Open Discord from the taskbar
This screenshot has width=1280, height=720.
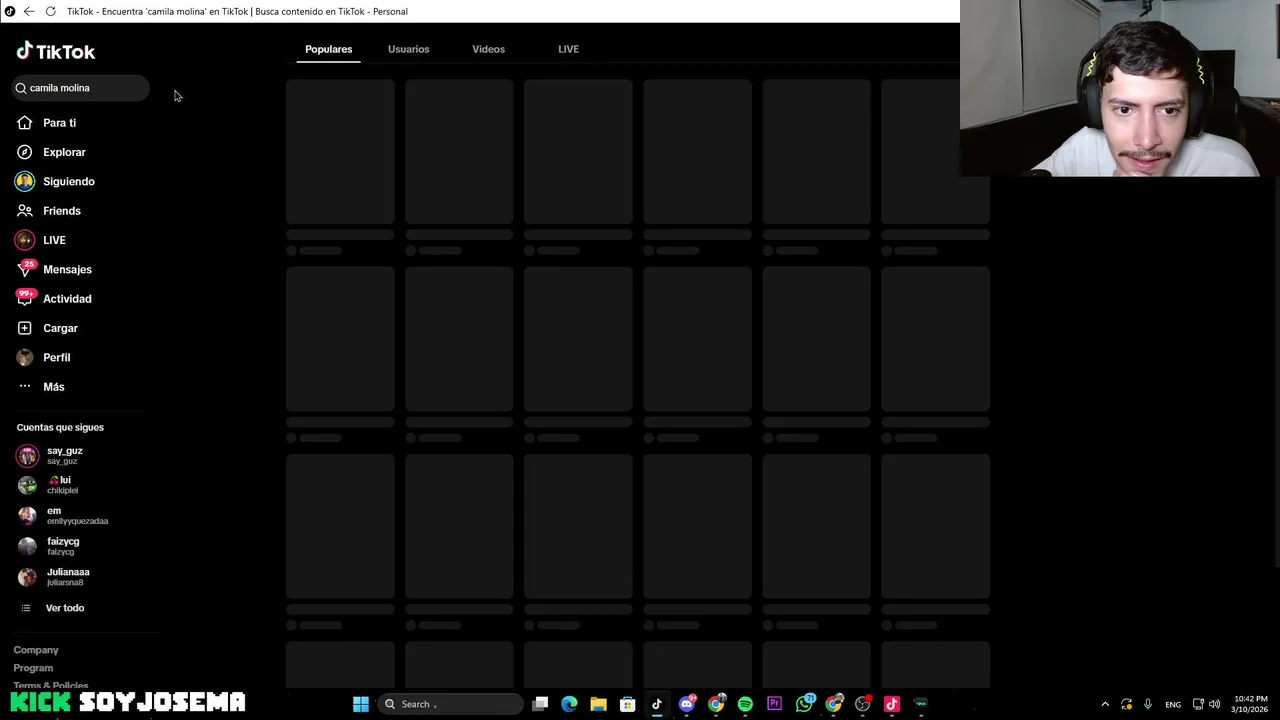687,704
